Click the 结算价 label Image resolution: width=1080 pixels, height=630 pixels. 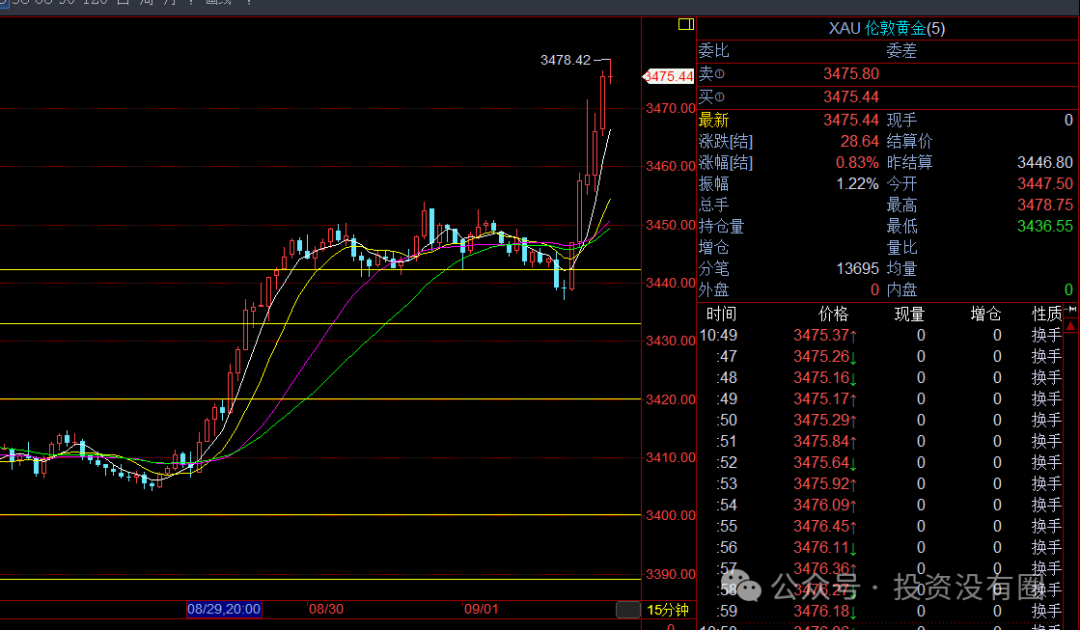909,141
